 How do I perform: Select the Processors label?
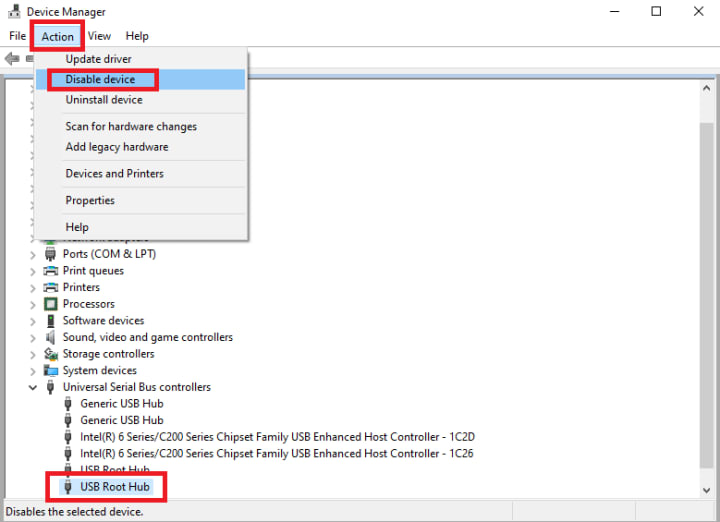point(89,304)
